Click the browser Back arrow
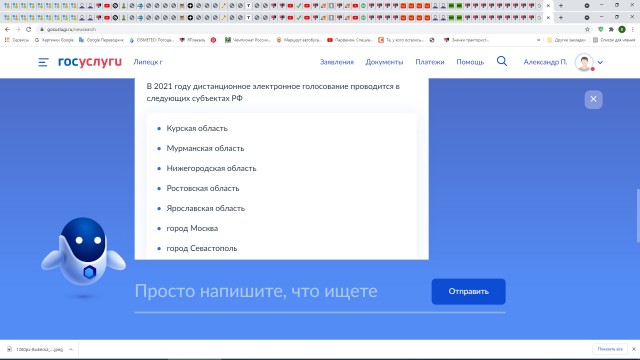Image resolution: width=640 pixels, height=360 pixels. (x=7, y=29)
